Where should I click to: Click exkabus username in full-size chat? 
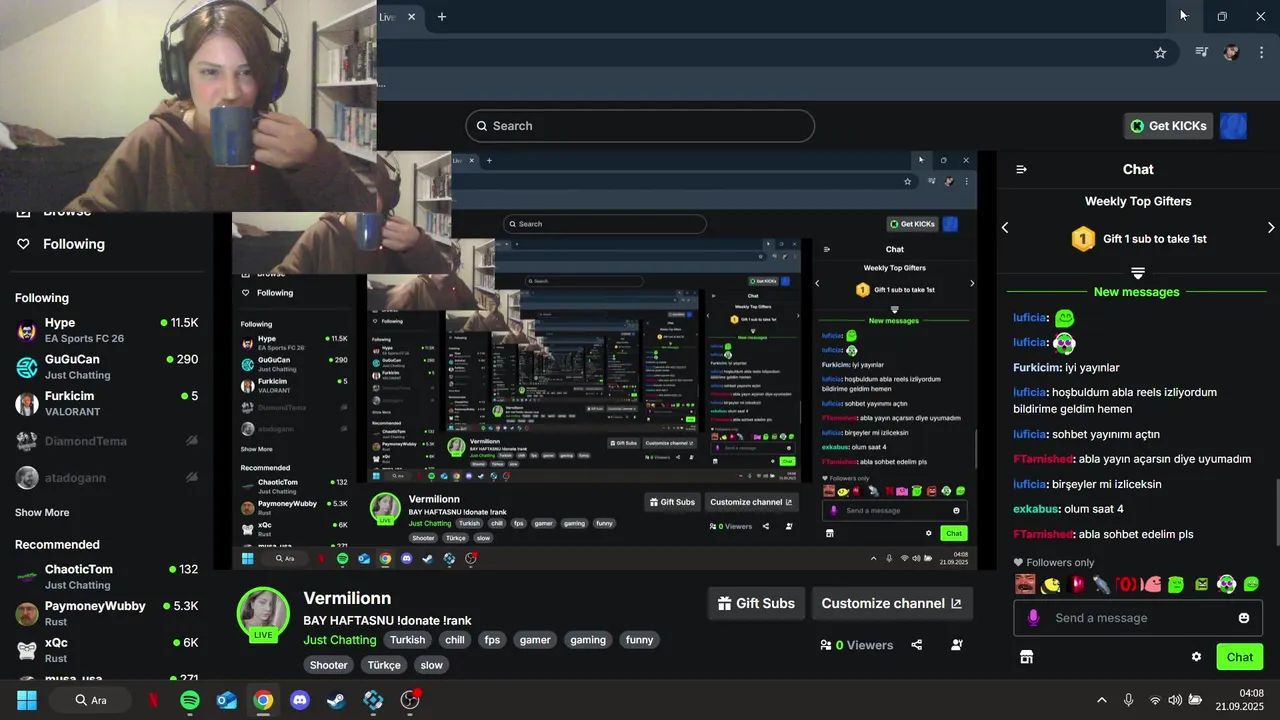point(1036,509)
